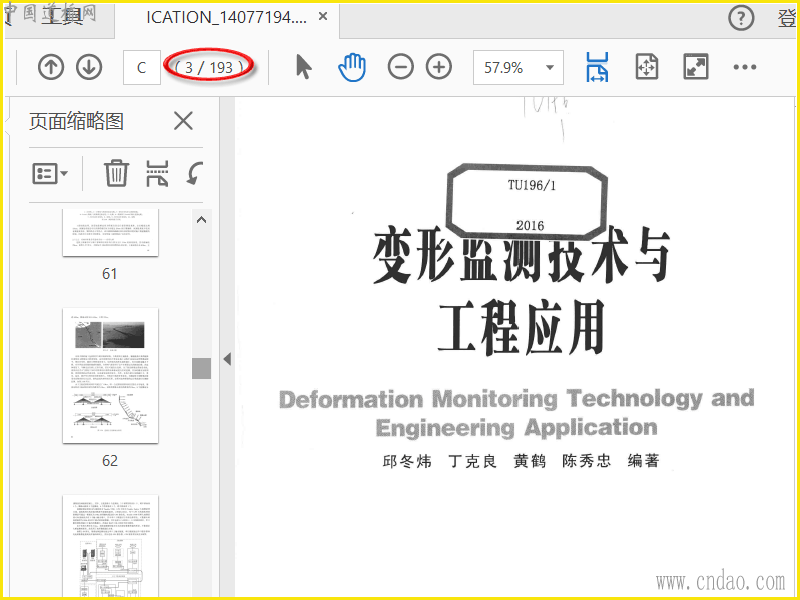Zoom out with the minus button
The image size is (800, 600).
(x=401, y=67)
